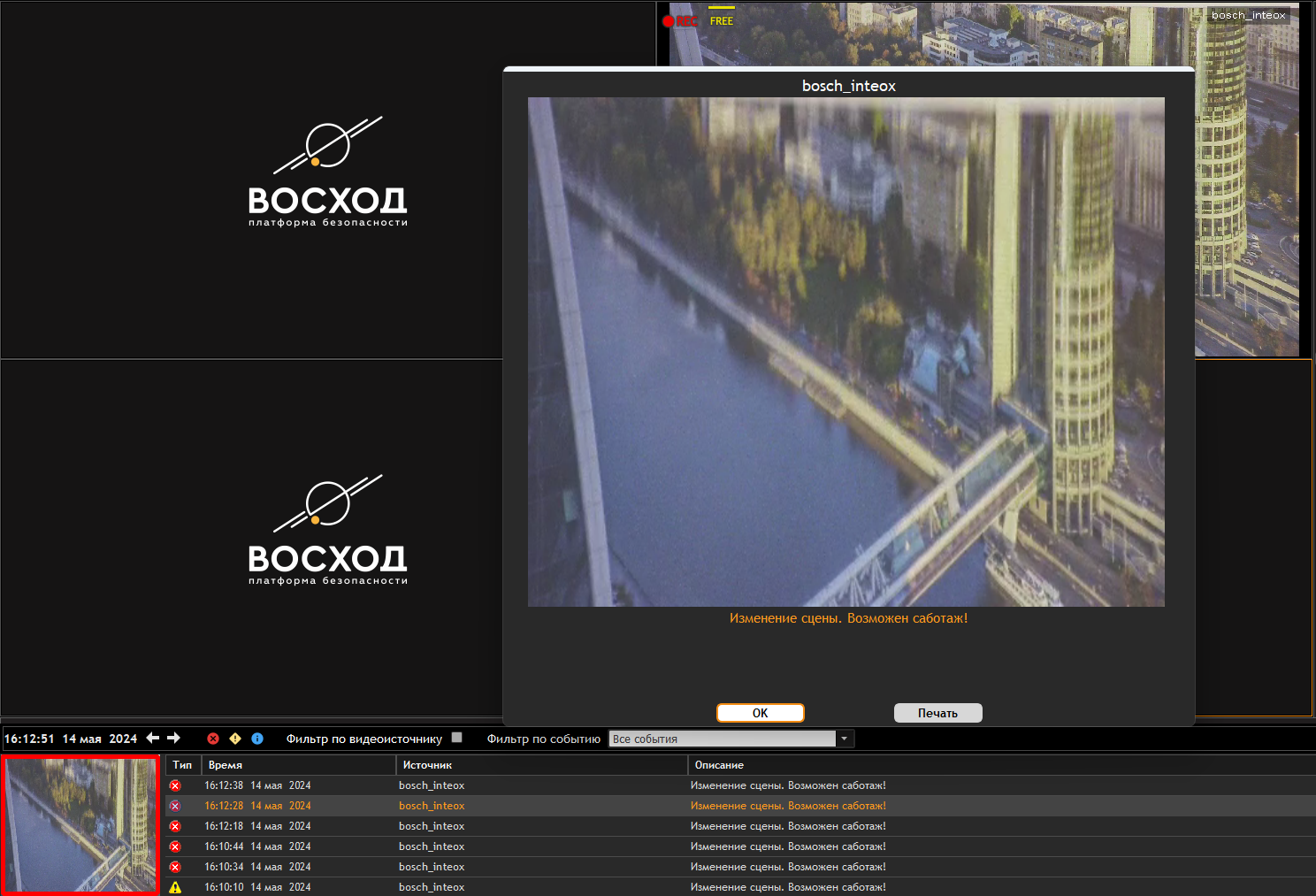Click warning triangle icon of 16:10:10 event
Viewport: 1316px width, 896px height.
pos(175,887)
